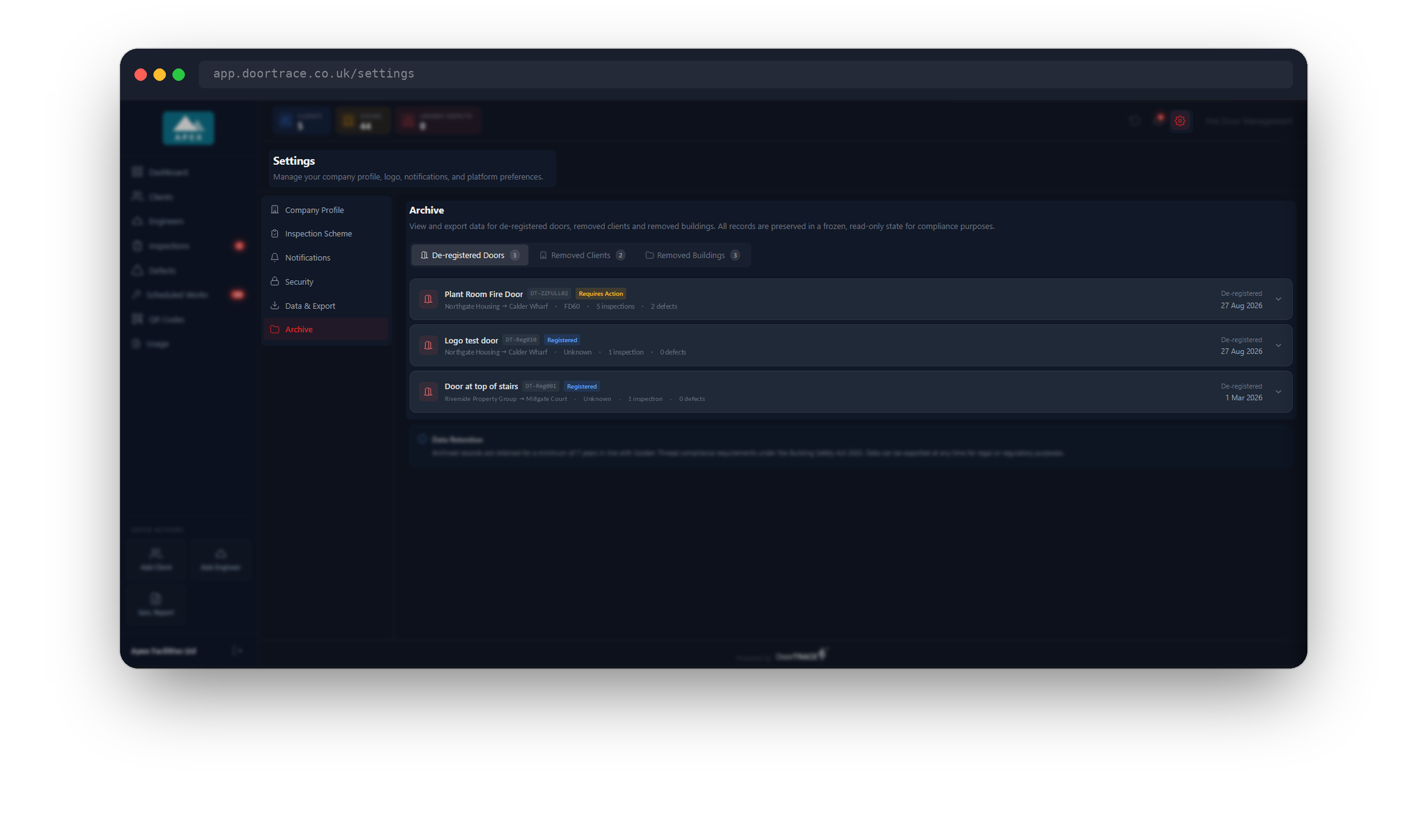Click the door icon beside Plant Room Fire Door

(428, 299)
